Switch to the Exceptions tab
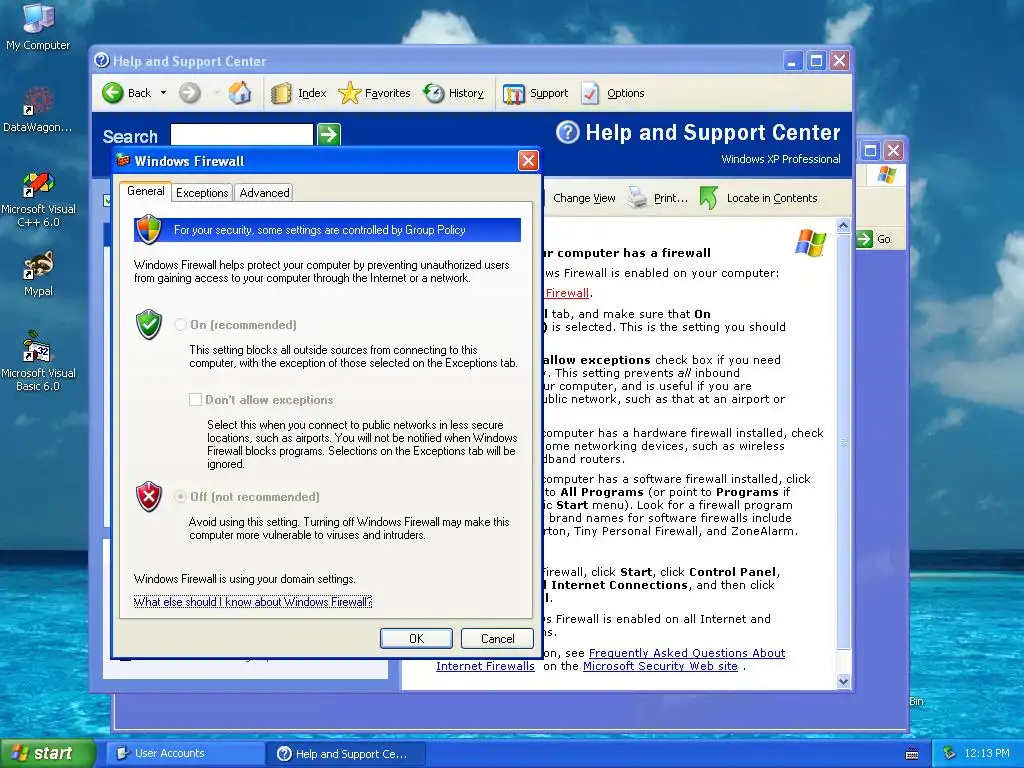Image resolution: width=1024 pixels, height=768 pixels. point(202,193)
